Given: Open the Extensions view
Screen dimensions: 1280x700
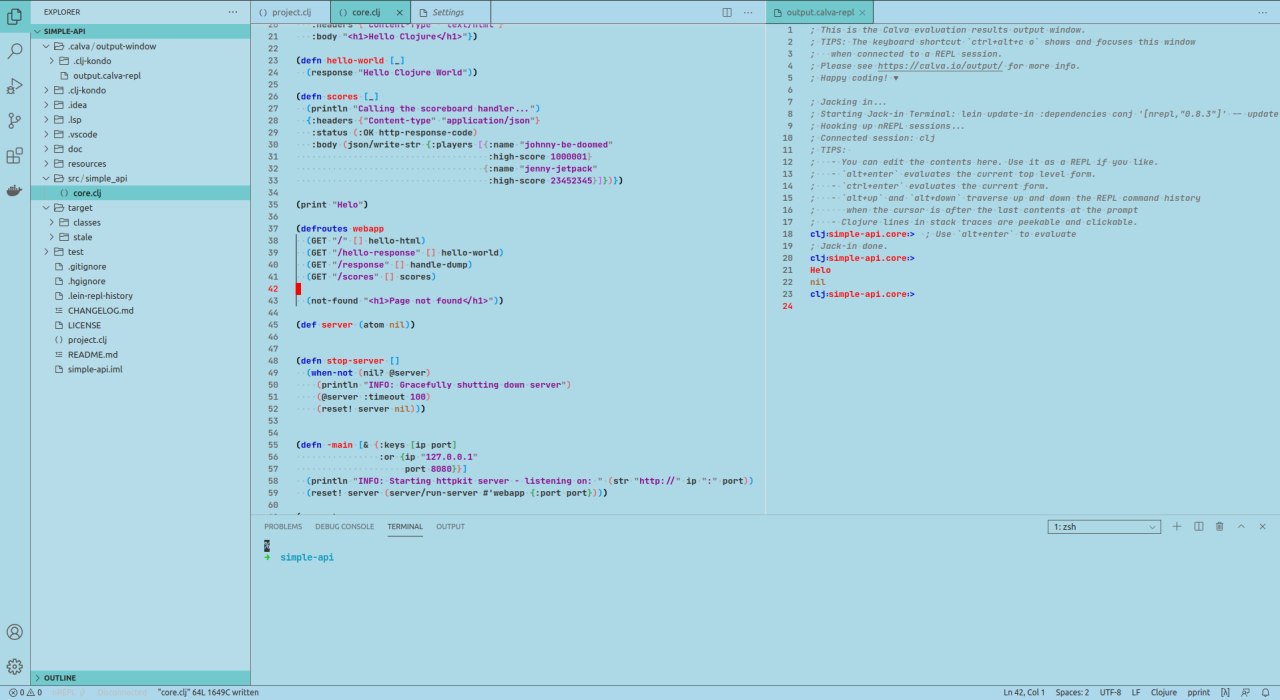Looking at the screenshot, I should 15,156.
